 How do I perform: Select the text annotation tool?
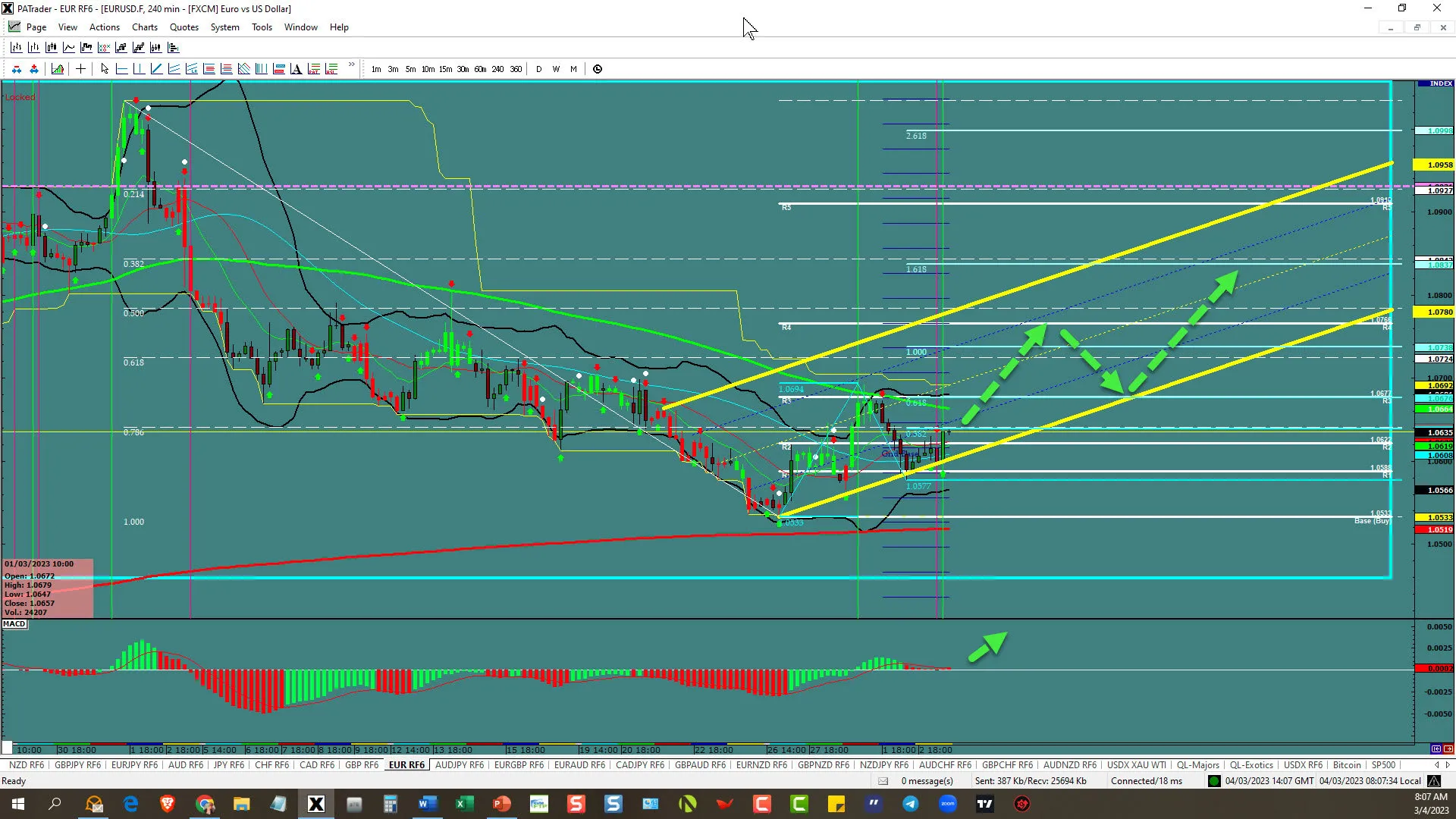296,69
